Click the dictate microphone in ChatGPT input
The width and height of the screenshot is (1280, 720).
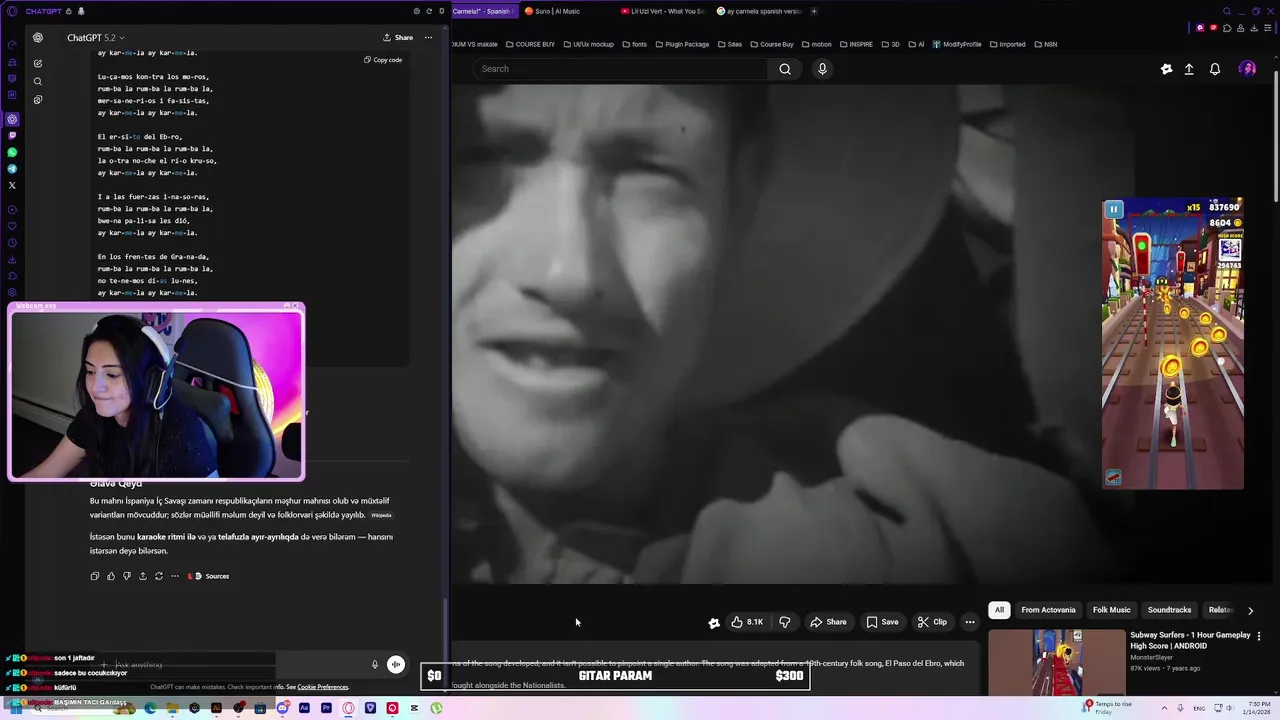click(375, 664)
